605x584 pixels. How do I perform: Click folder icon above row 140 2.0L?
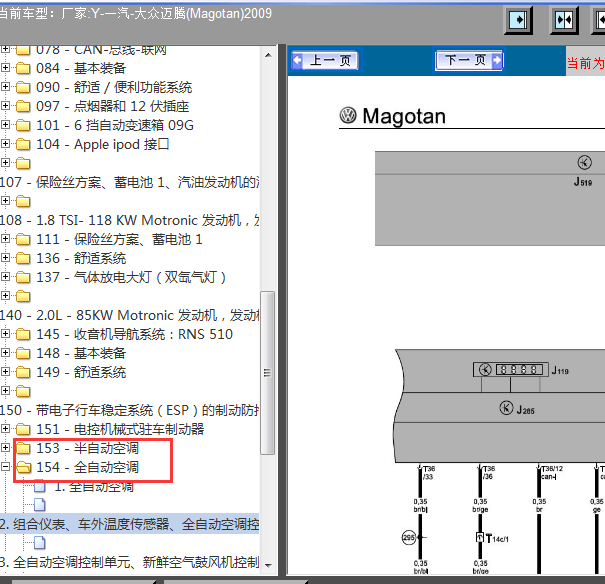[23, 296]
